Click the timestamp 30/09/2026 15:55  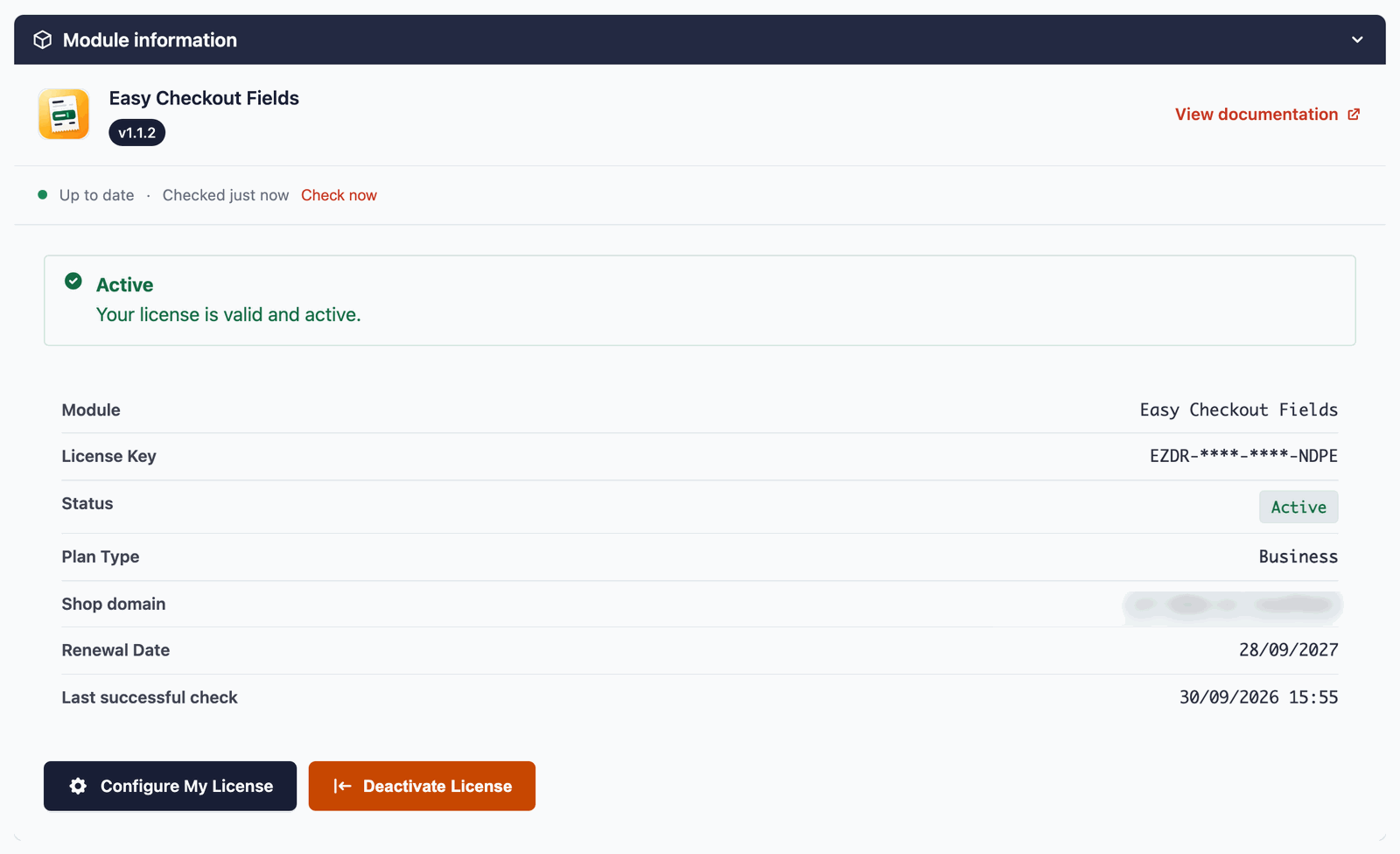click(1258, 697)
